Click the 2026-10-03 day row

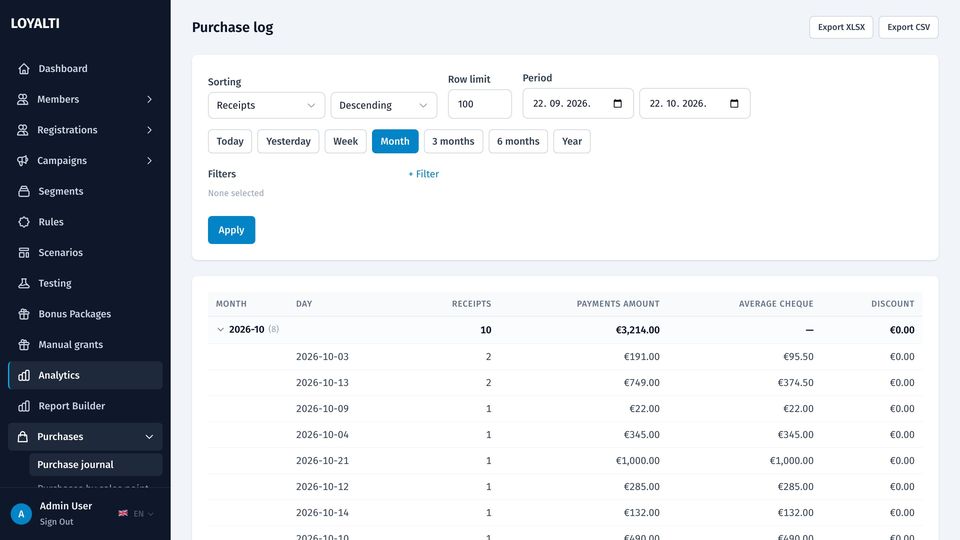point(564,356)
